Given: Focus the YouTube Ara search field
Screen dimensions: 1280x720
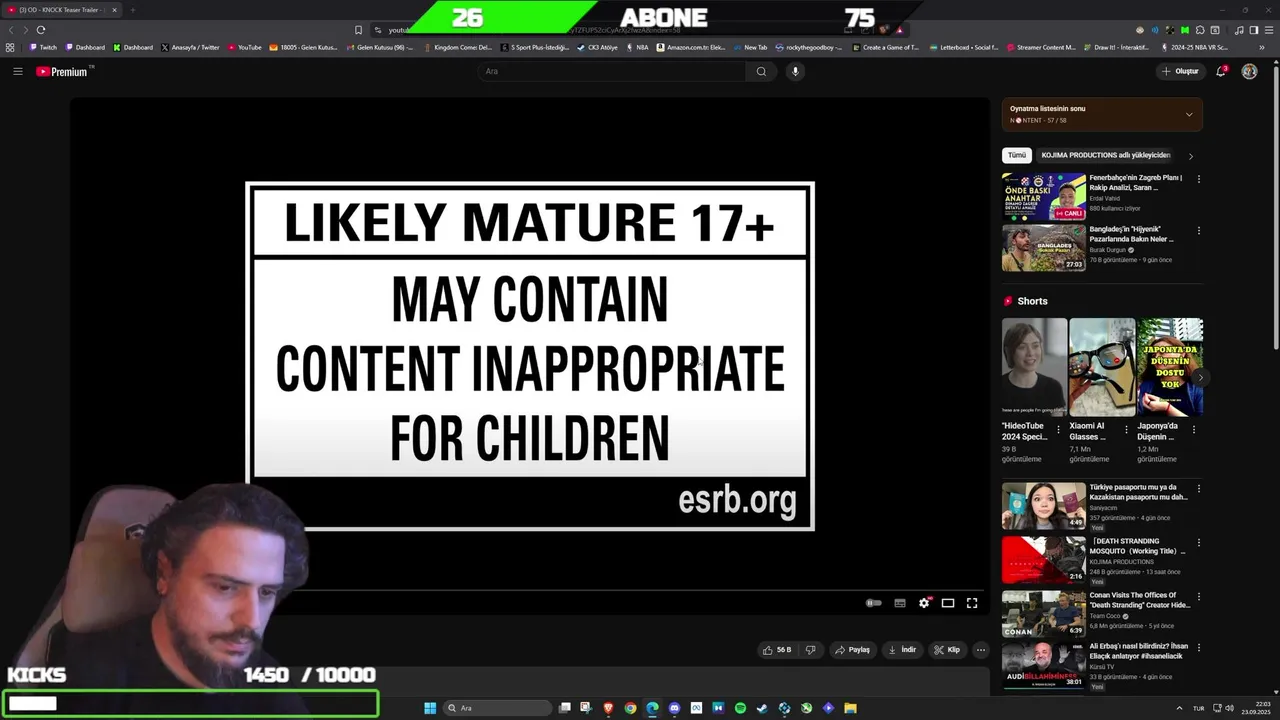Looking at the screenshot, I should (x=612, y=71).
